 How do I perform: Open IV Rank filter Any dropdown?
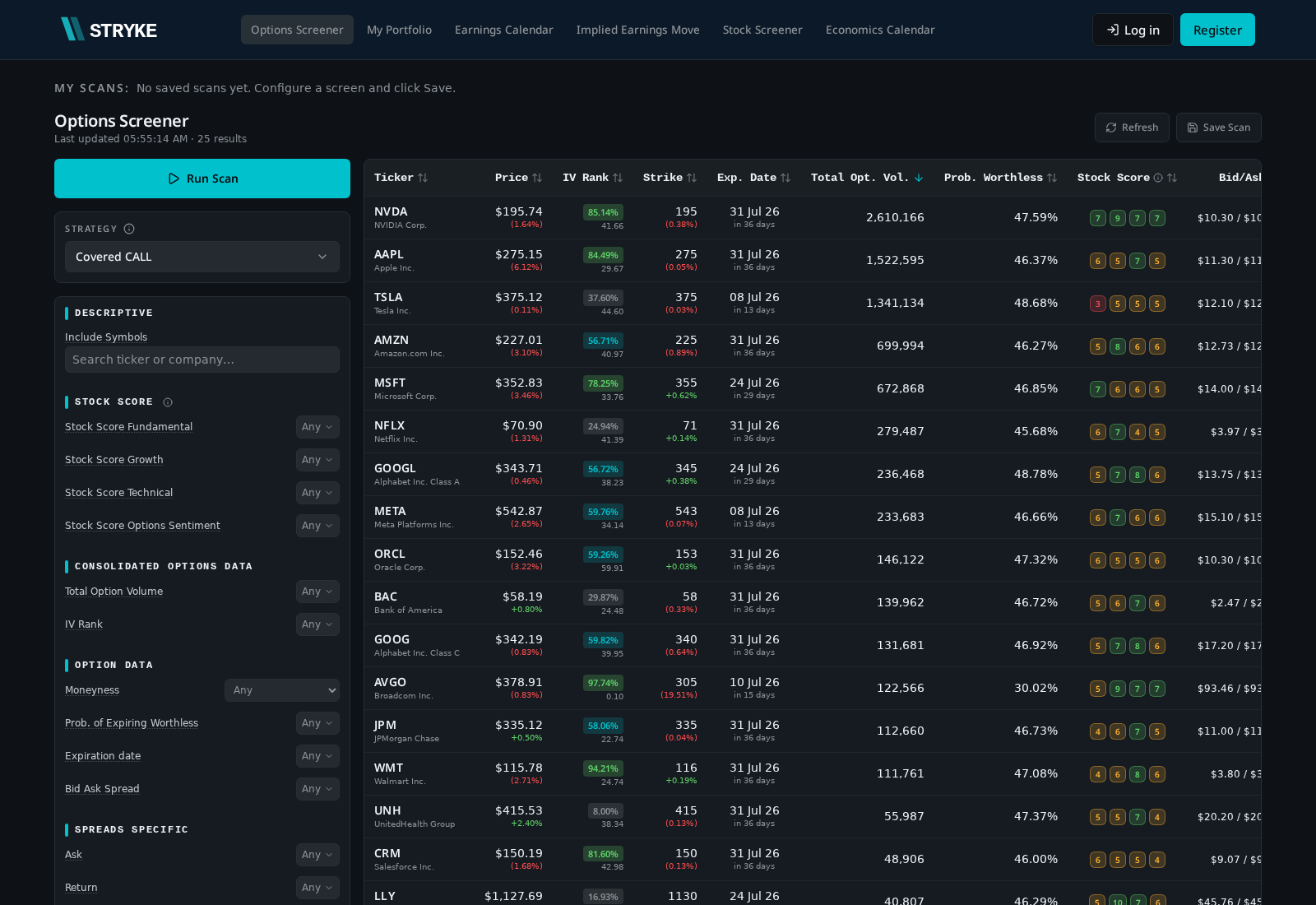[317, 624]
